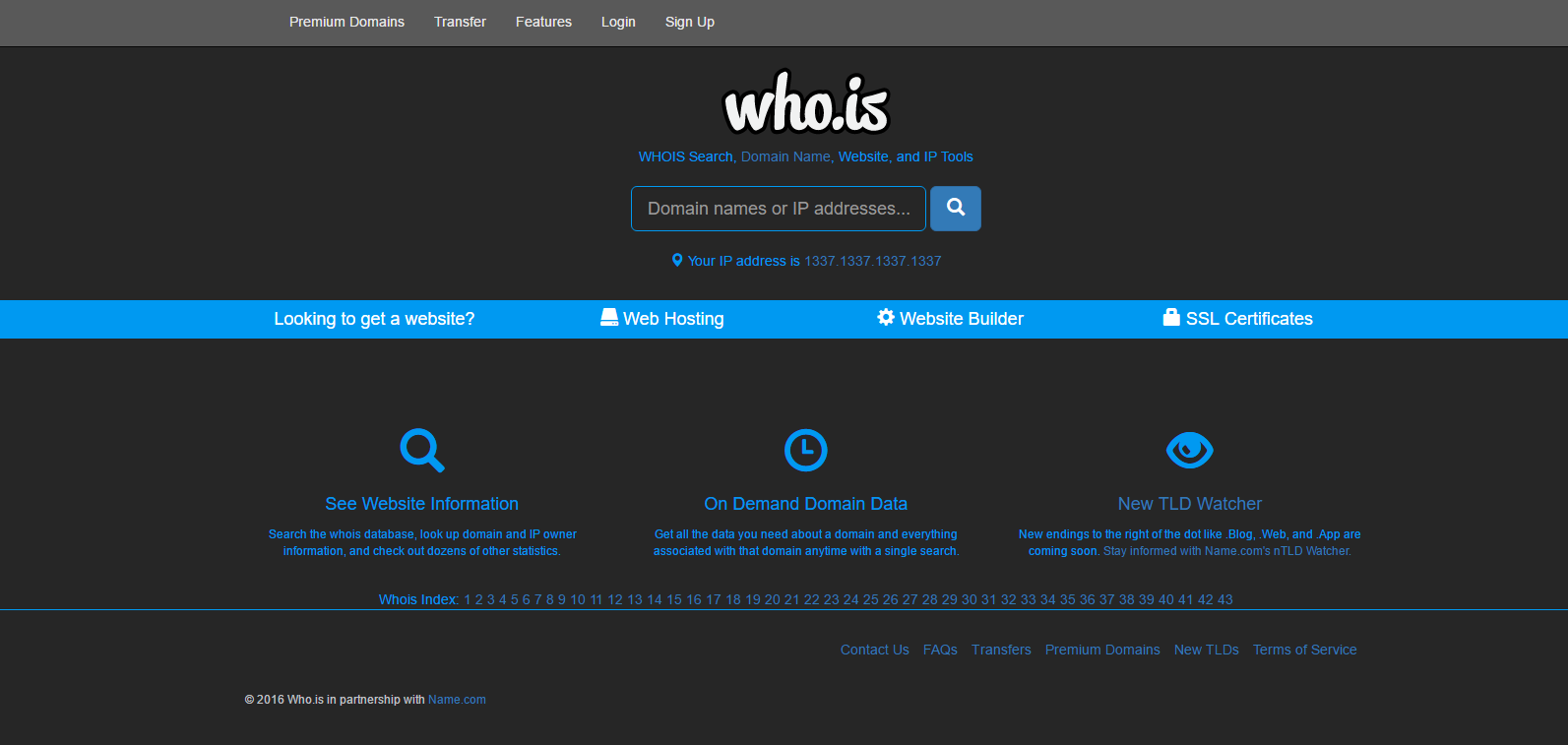Click 'Looking to get a website?' text
The image size is (1568, 745).
[374, 319]
